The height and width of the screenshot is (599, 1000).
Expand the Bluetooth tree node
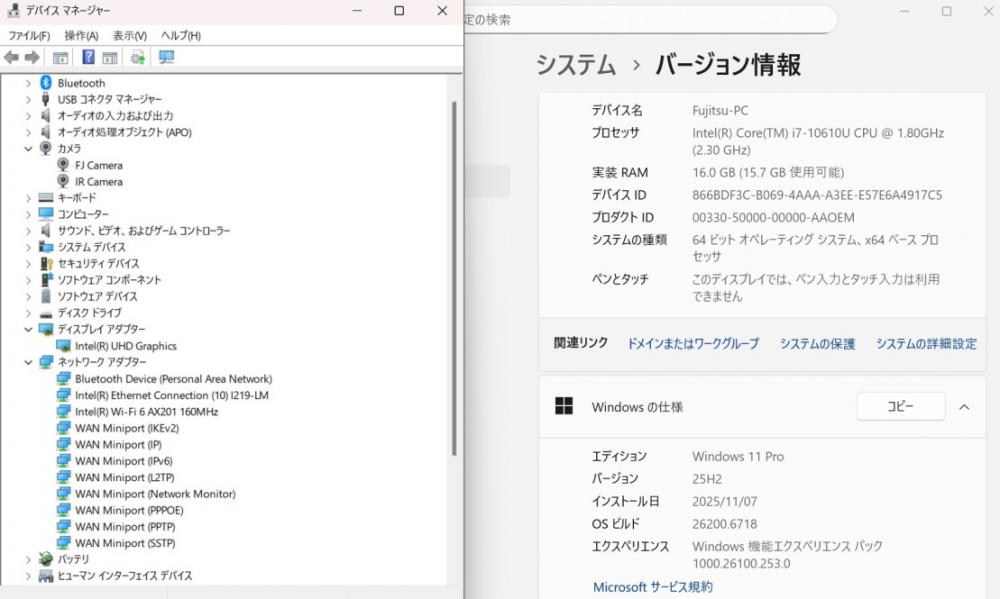click(28, 83)
